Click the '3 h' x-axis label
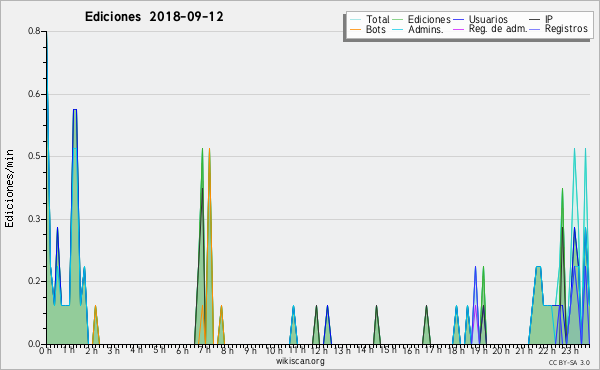The image size is (600, 370). (113, 351)
